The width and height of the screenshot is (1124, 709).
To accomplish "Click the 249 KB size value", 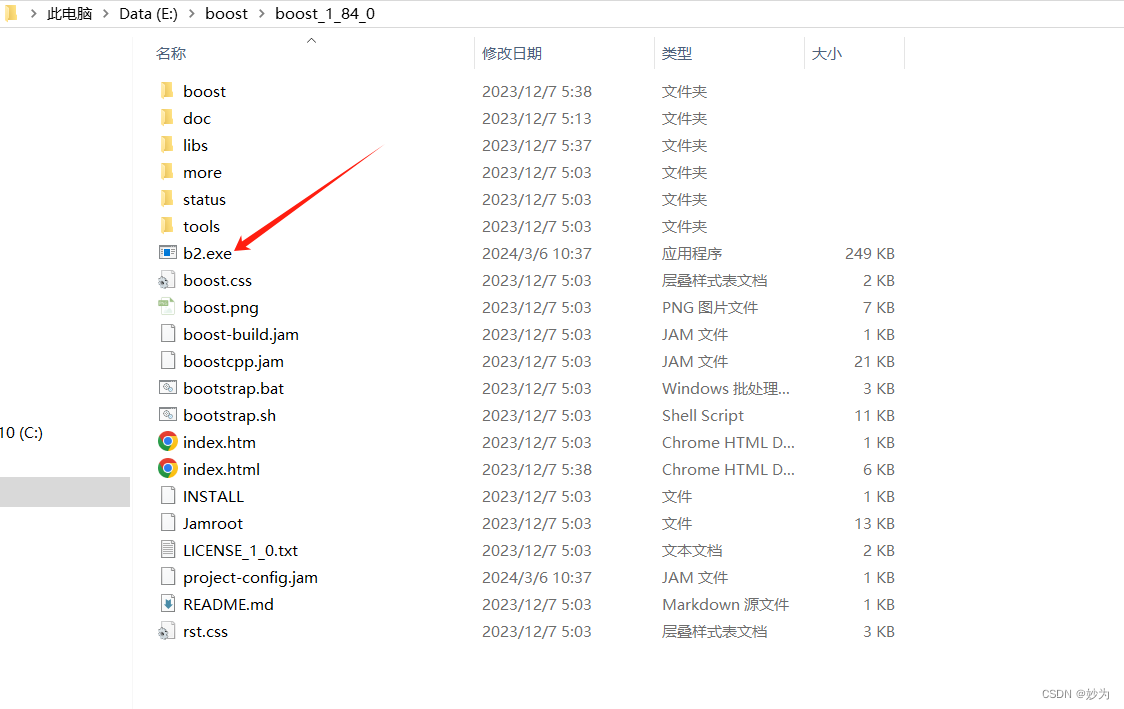I will [870, 253].
